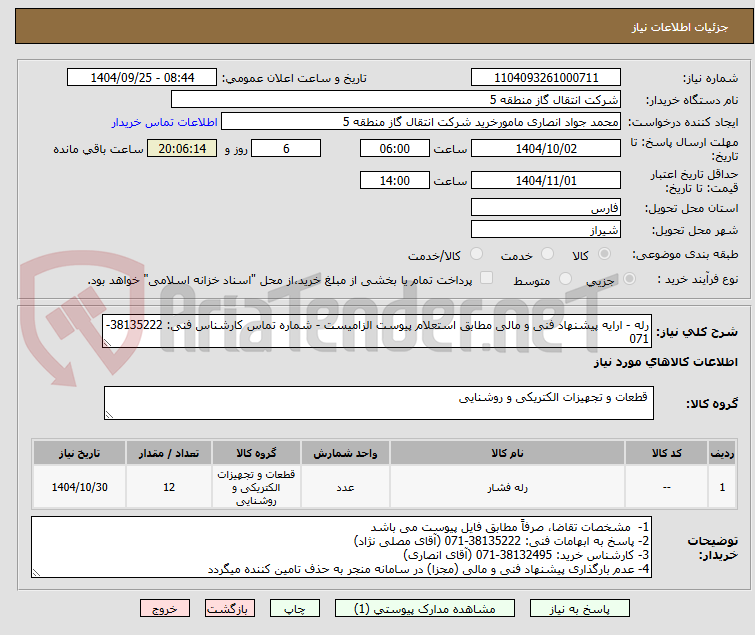Click the need date cell 1404/10/30

pos(79,487)
